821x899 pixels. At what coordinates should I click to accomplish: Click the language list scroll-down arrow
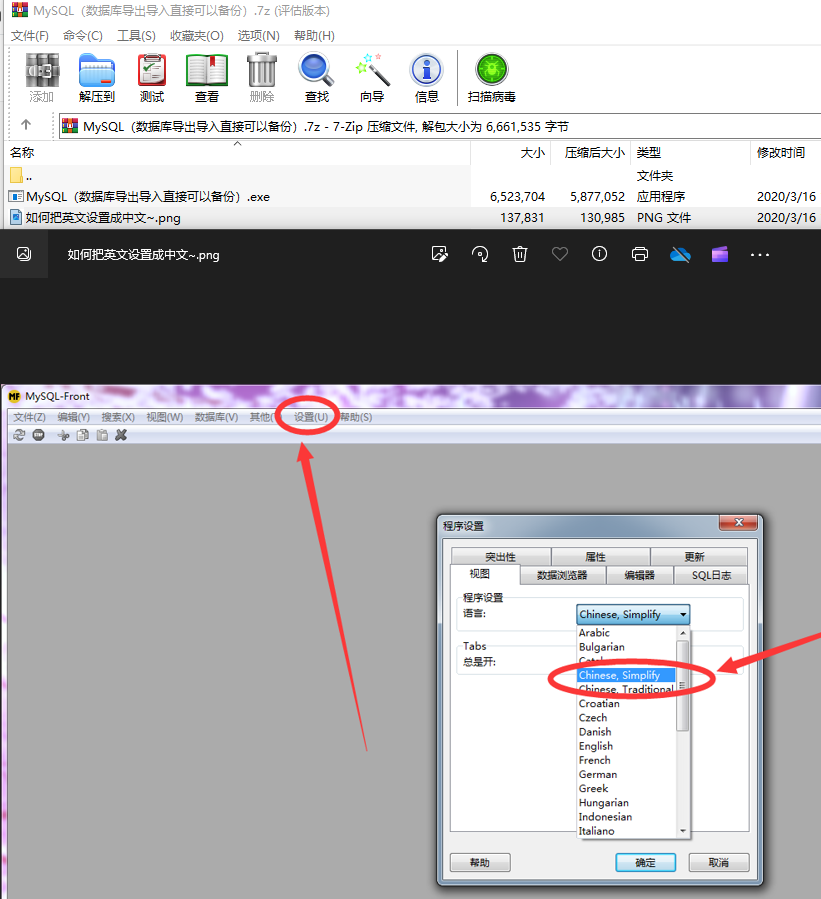[x=682, y=831]
